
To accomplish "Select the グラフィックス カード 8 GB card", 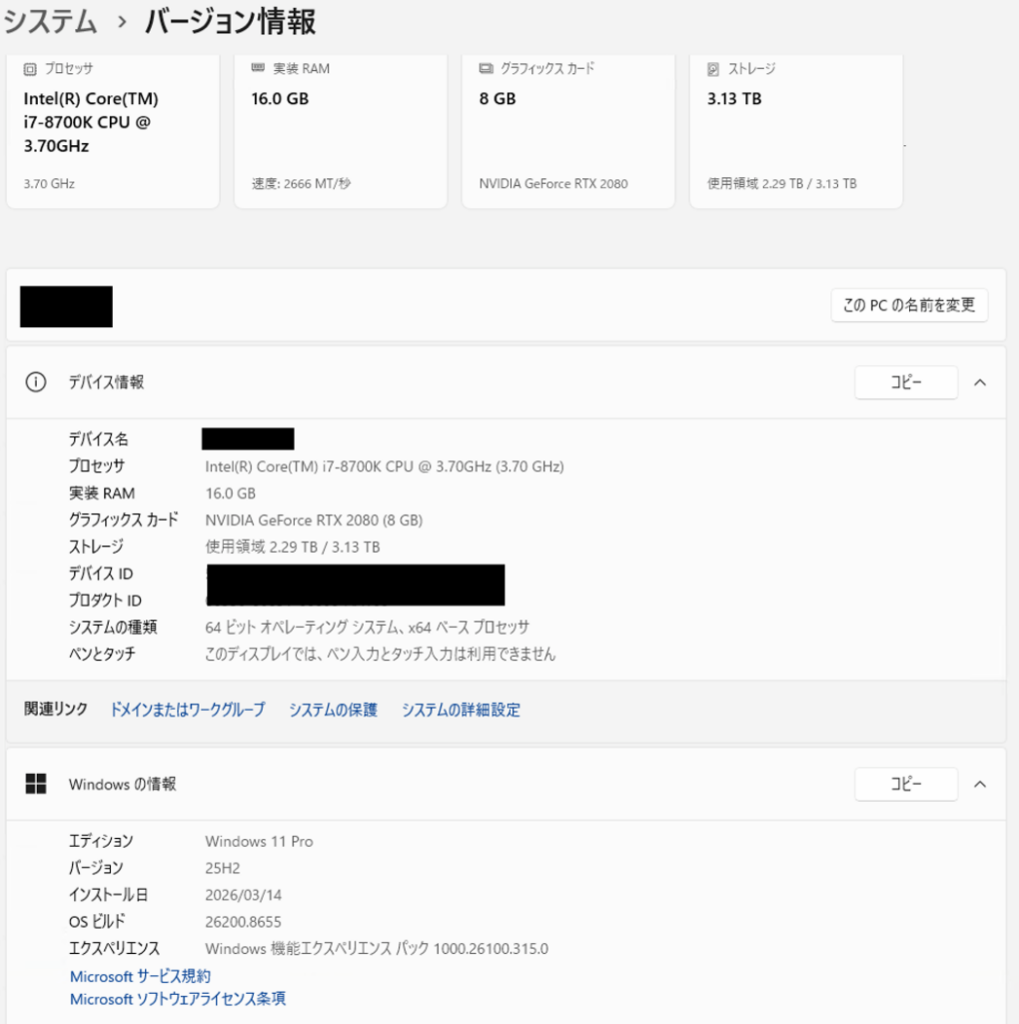I will 568,131.
